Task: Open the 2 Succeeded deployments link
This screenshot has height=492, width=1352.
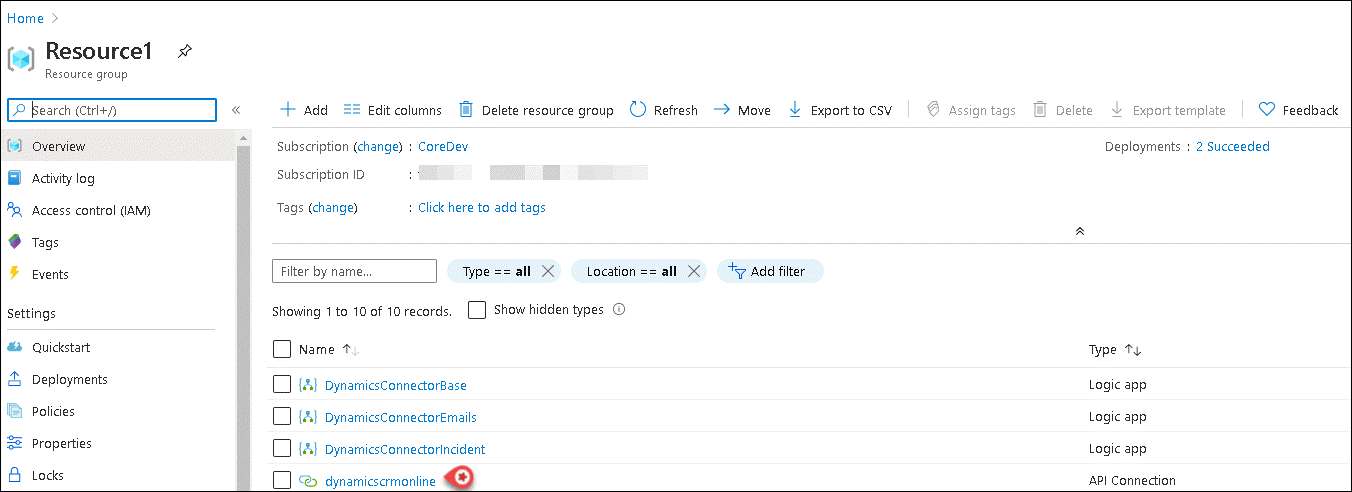Action: point(1232,146)
